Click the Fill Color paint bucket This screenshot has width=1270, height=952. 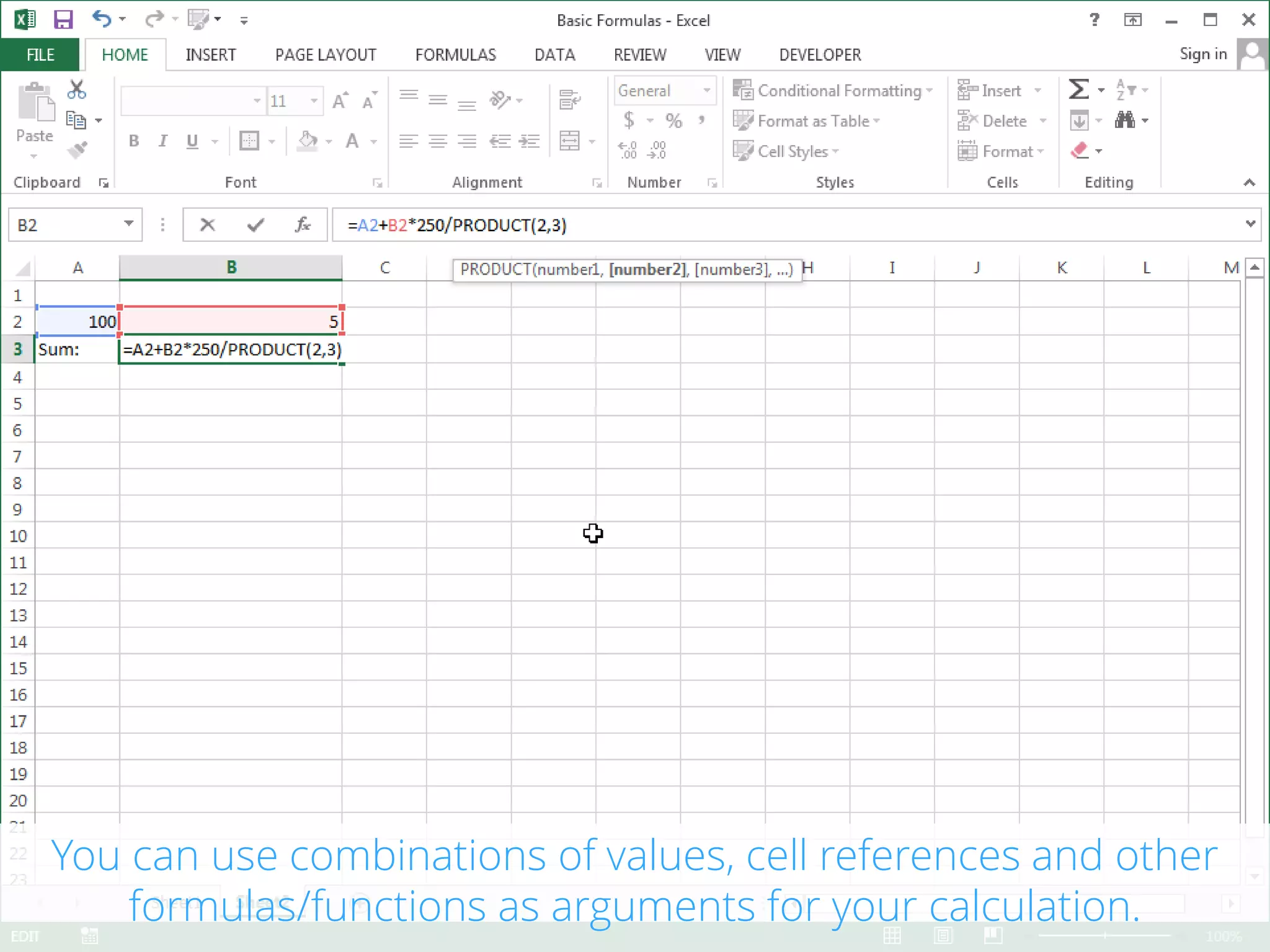click(308, 141)
